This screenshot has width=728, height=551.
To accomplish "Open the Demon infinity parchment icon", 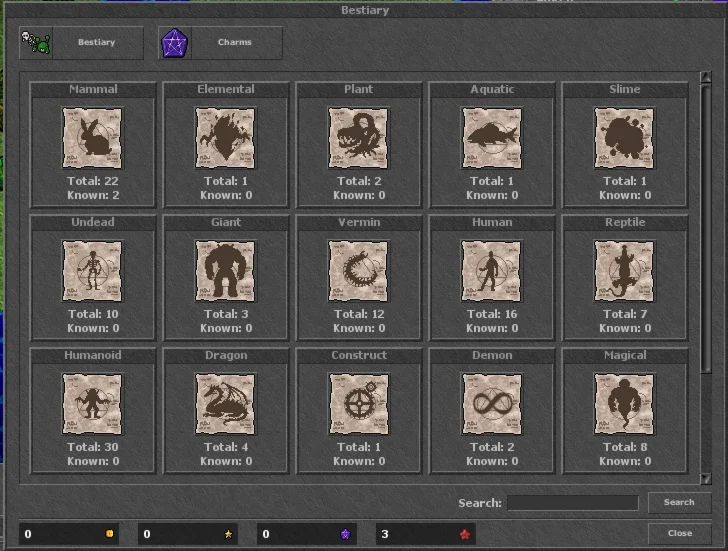I will (492, 404).
